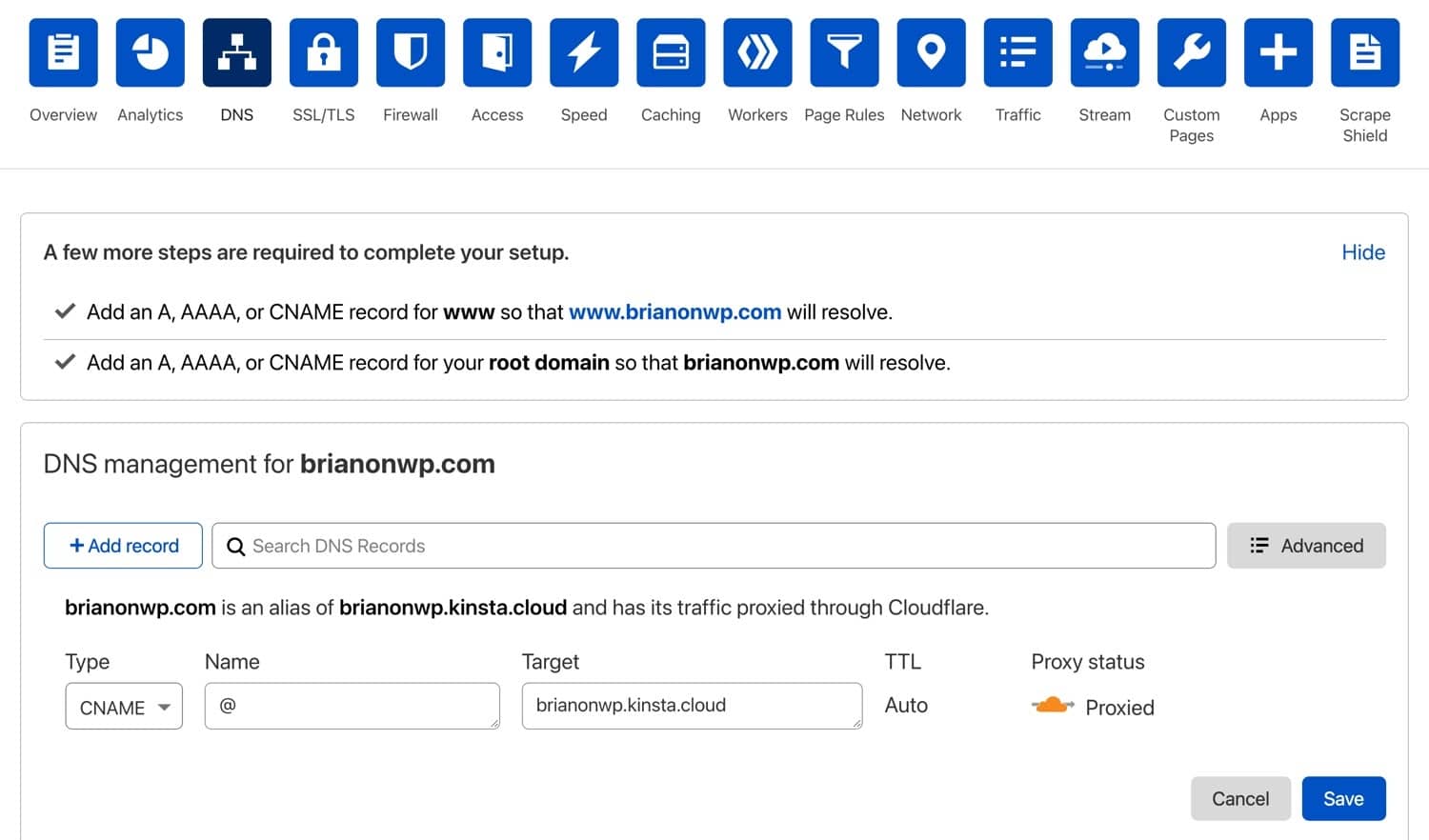Open the Scrape Shield document icon
The height and width of the screenshot is (840, 1429).
click(1365, 52)
